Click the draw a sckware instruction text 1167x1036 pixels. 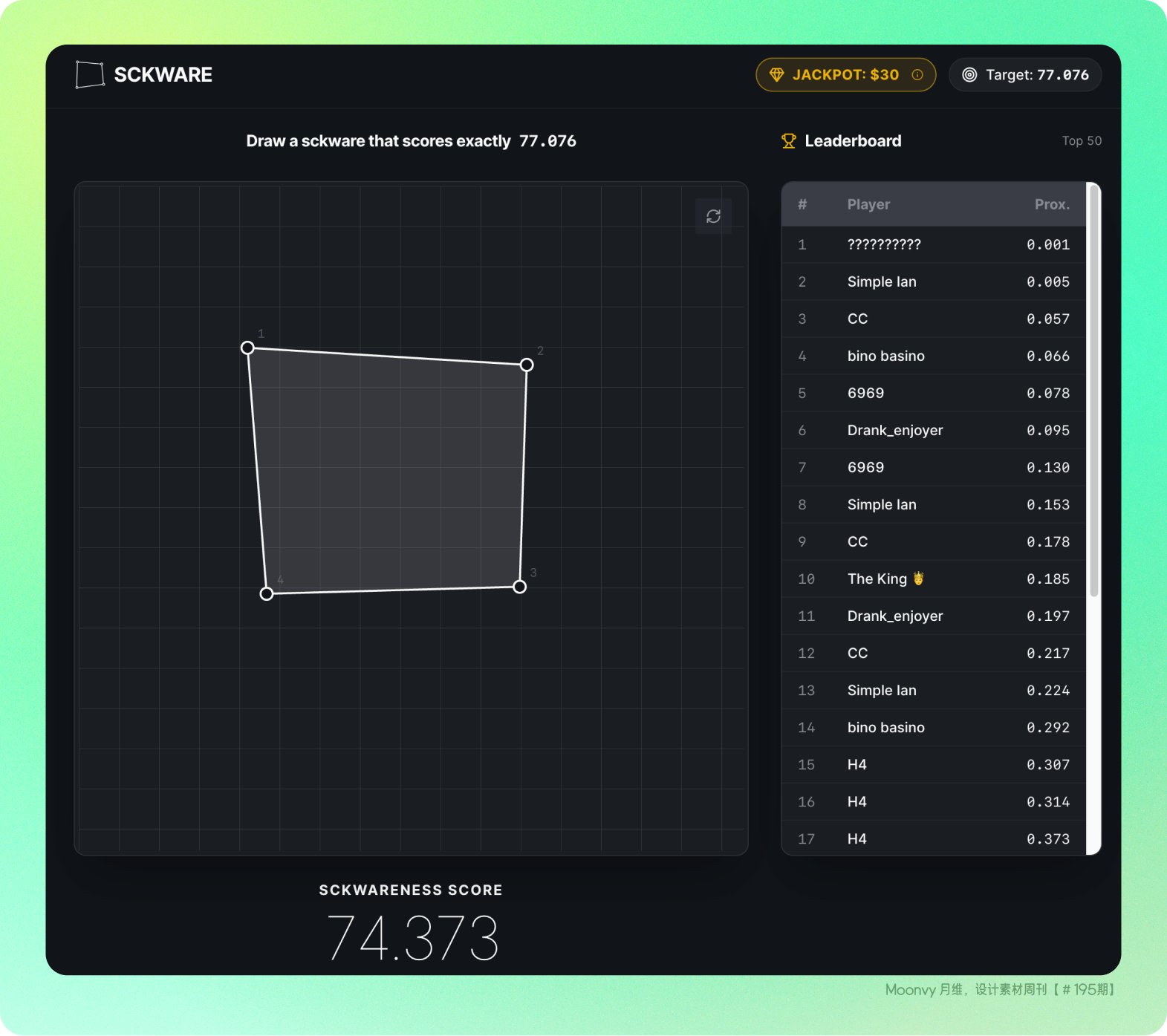tap(411, 141)
